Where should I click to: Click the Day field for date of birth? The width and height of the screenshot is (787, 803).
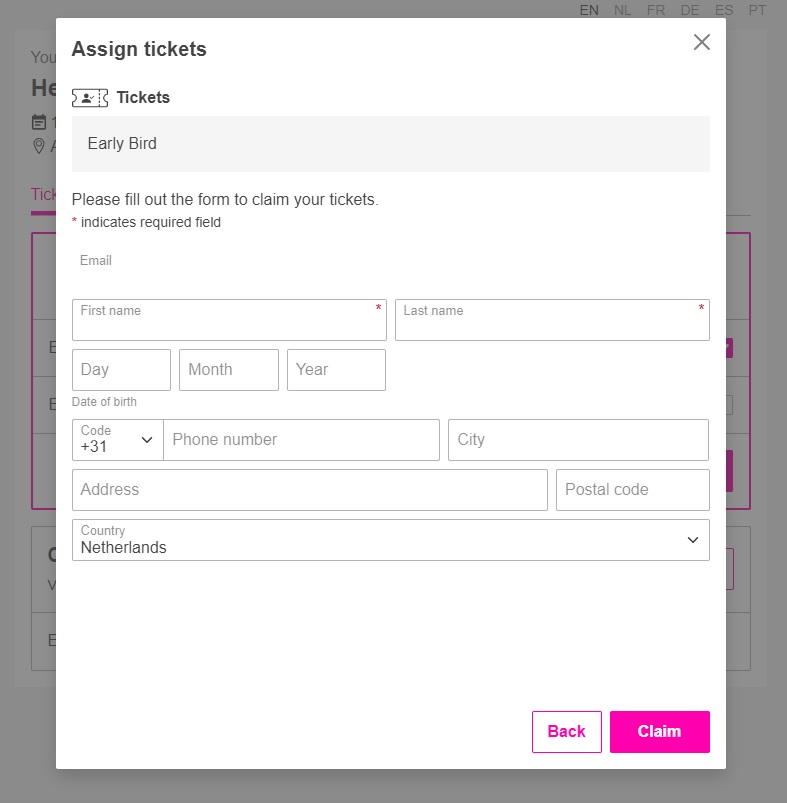tap(120, 370)
